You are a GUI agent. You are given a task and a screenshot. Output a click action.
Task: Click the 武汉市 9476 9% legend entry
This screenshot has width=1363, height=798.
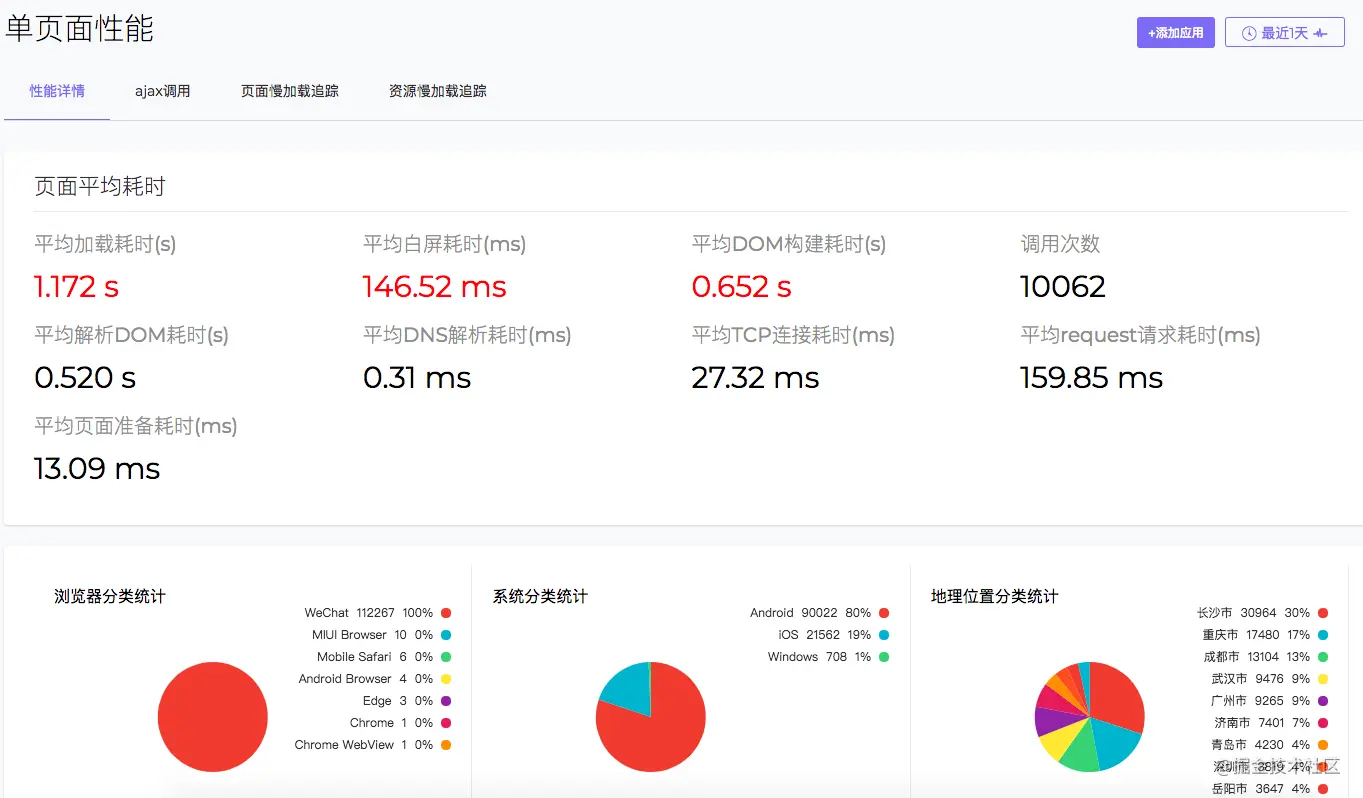pos(1269,679)
